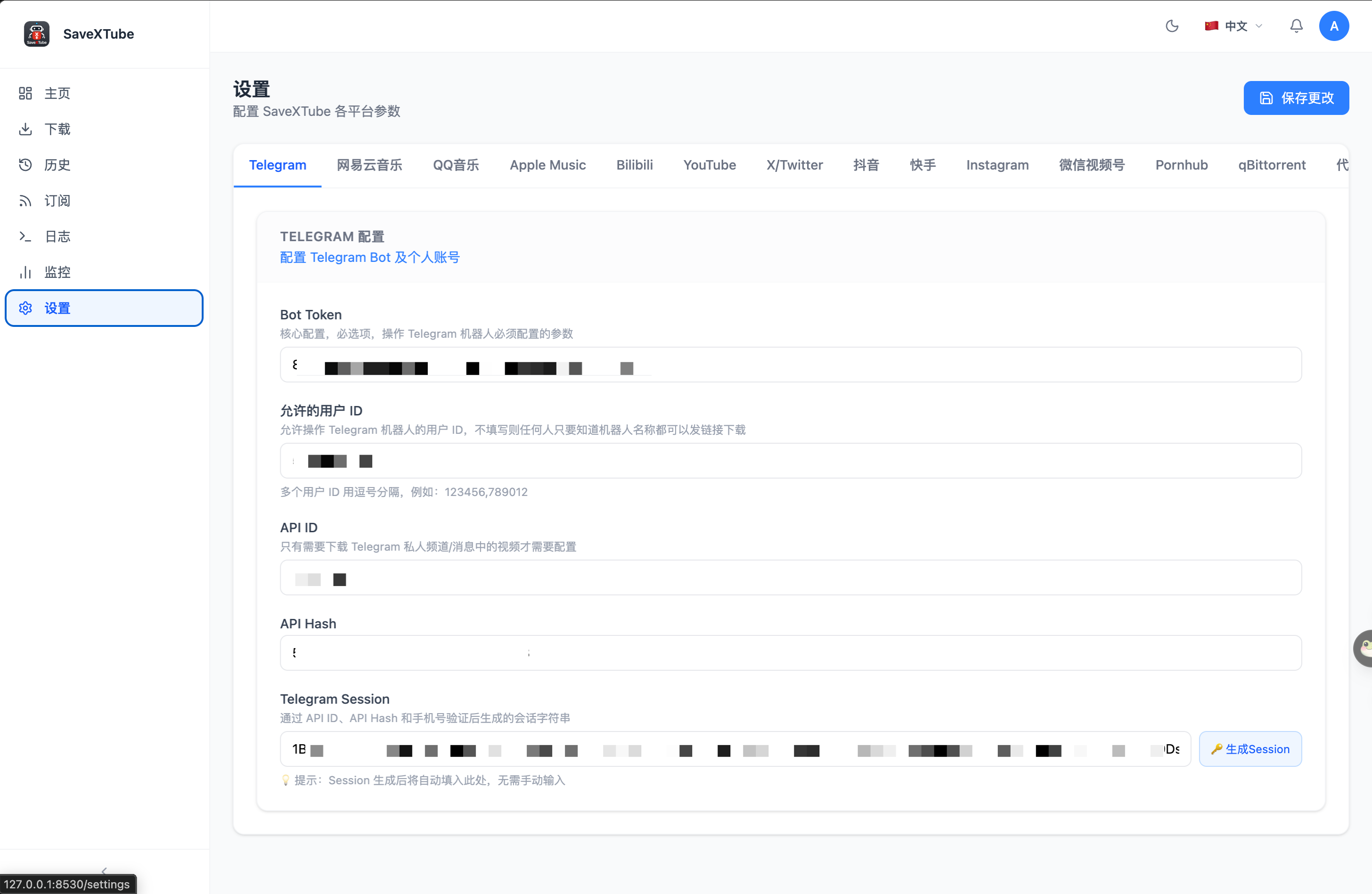Click the TELEGRAM 配置 section title
Viewport: 1372px width, 894px height.
coord(332,236)
